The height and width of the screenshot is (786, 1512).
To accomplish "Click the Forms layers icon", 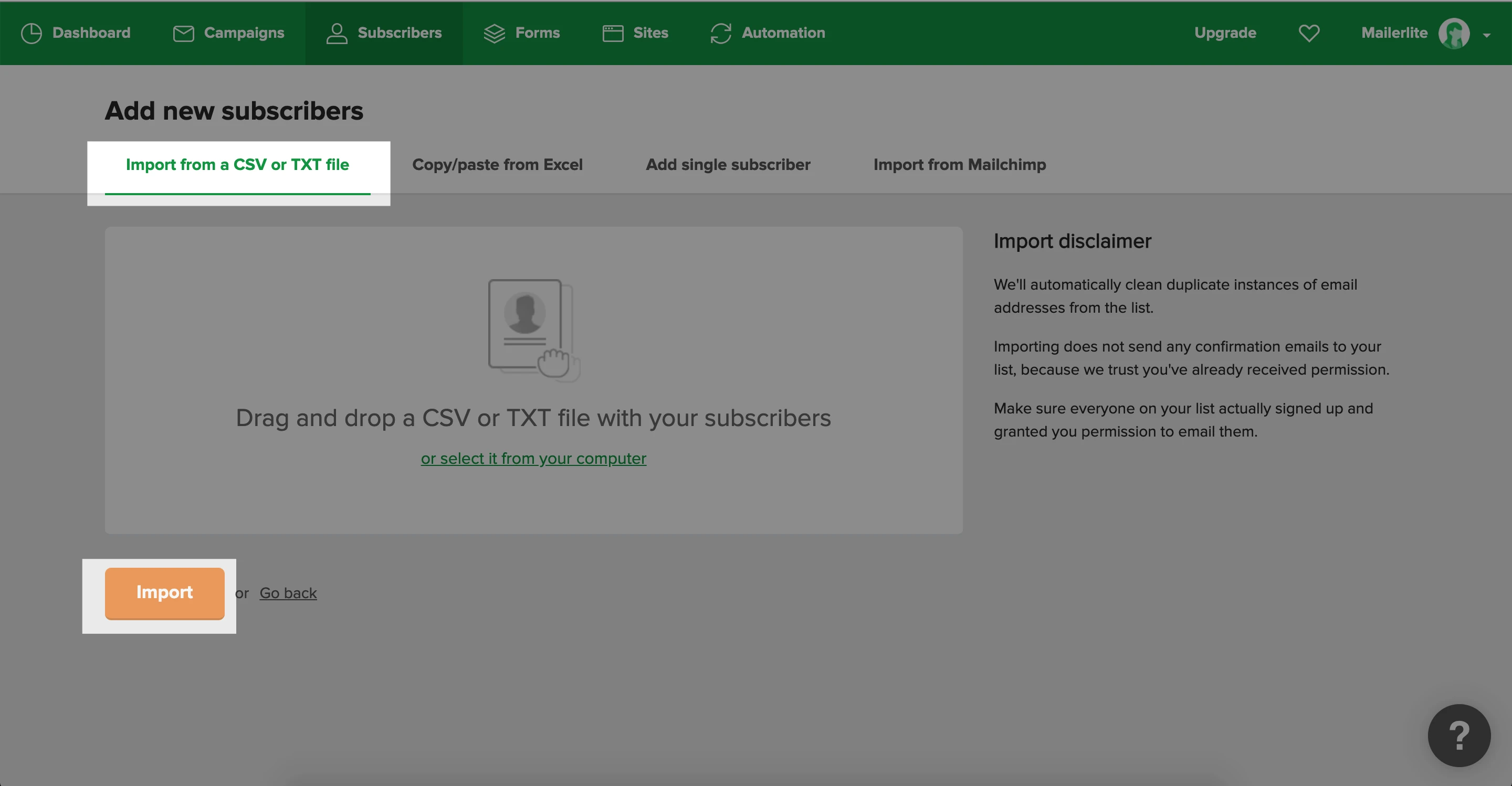I will [x=494, y=34].
